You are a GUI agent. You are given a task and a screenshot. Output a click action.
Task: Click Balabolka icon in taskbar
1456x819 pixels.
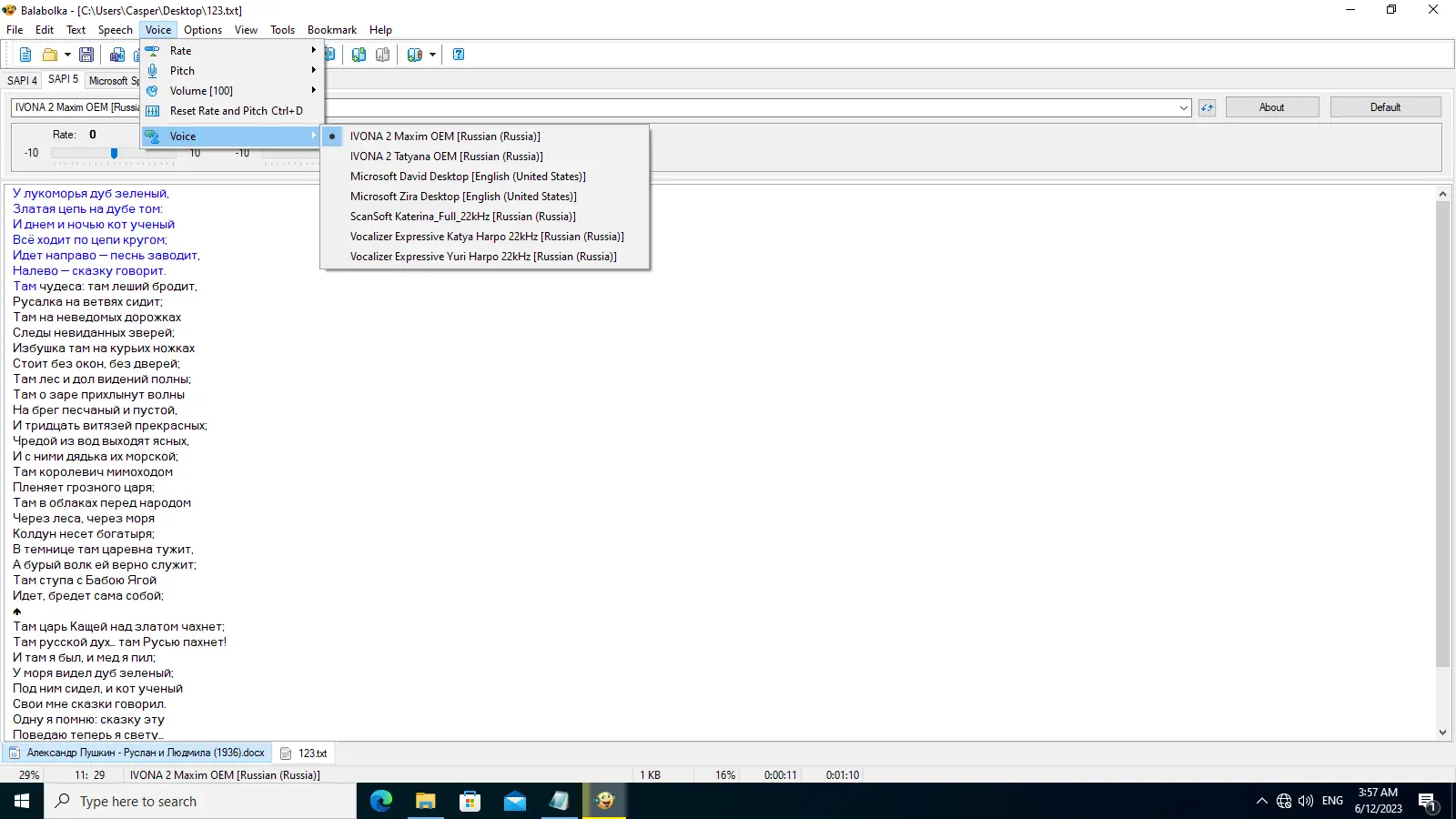(604, 801)
